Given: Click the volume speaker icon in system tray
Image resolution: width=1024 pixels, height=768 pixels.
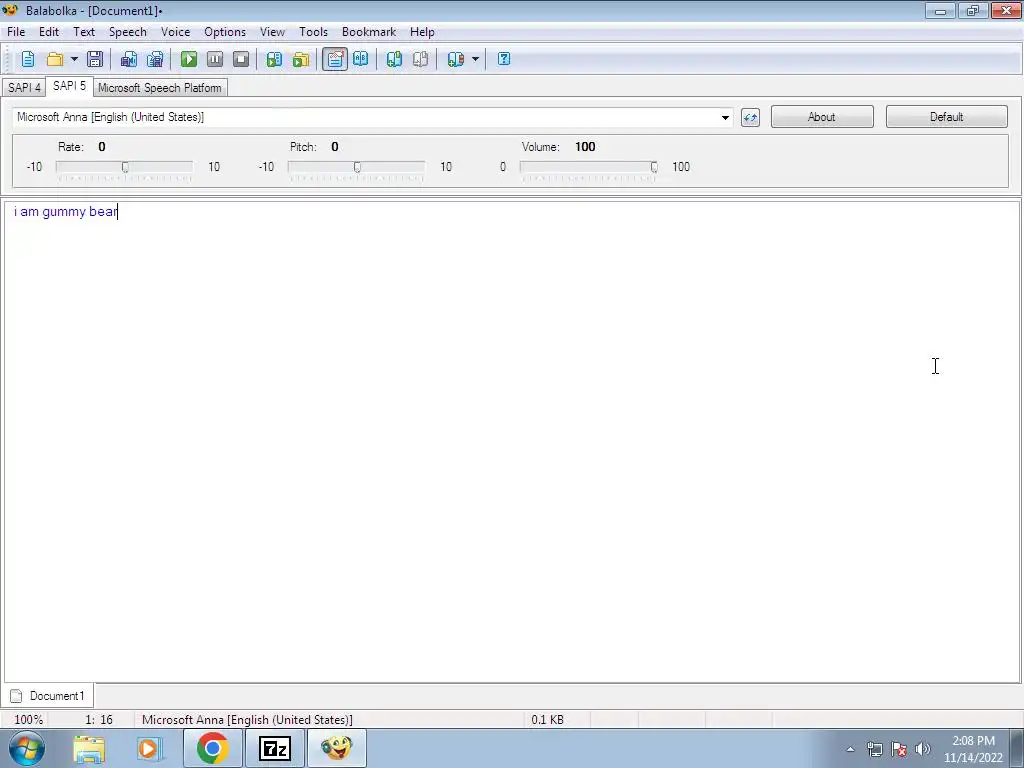Looking at the screenshot, I should tap(923, 749).
